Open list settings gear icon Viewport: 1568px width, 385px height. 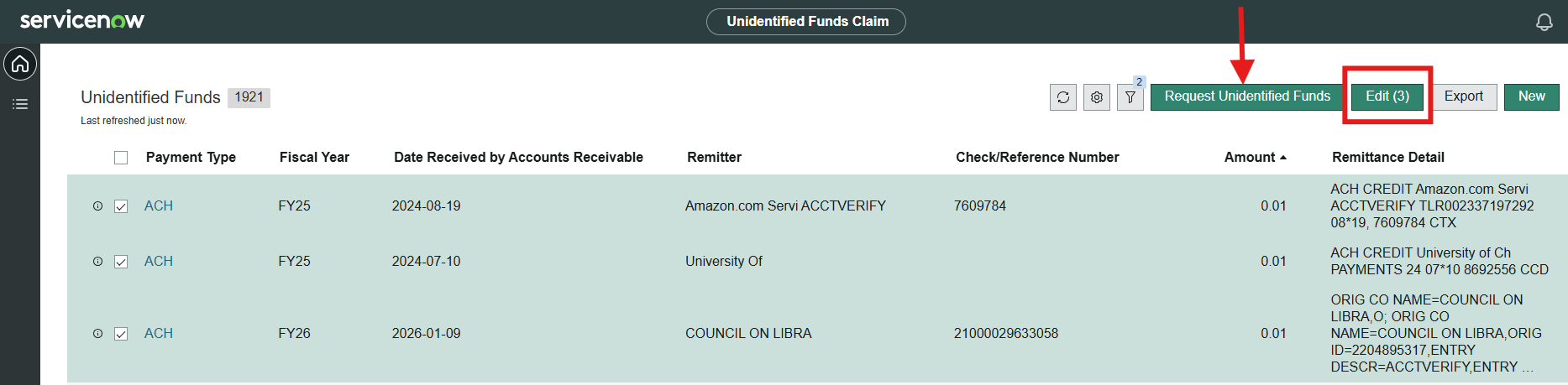pos(1096,97)
